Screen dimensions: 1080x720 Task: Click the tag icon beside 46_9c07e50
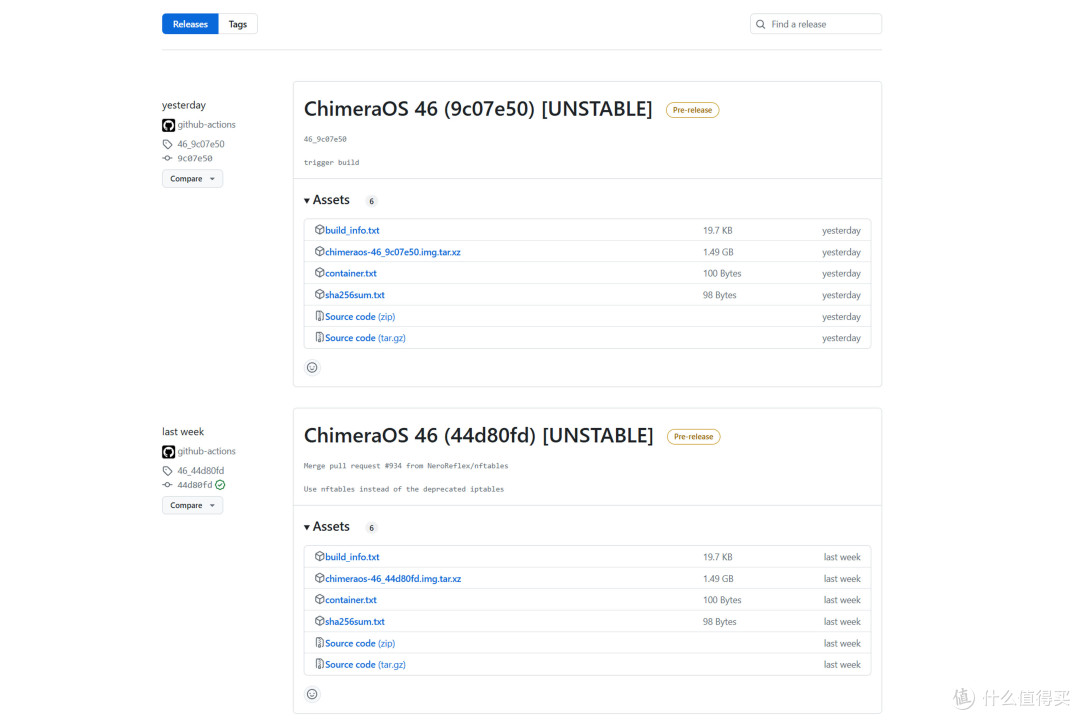tap(167, 143)
